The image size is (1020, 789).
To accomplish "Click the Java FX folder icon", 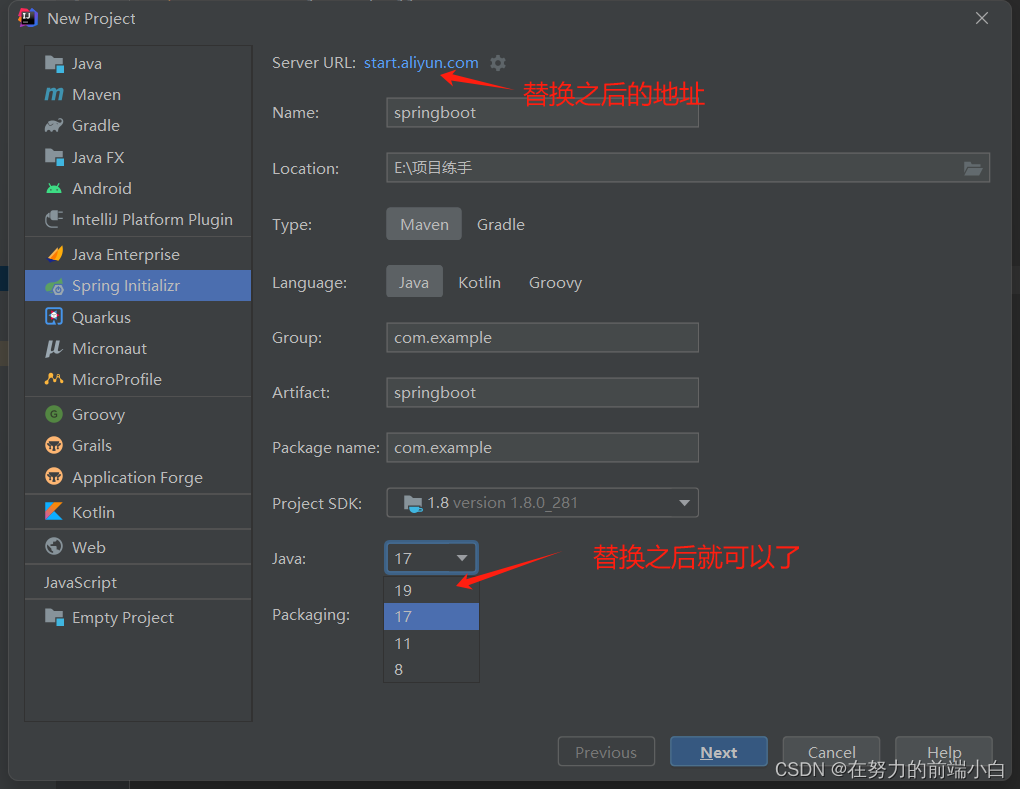I will 54,157.
